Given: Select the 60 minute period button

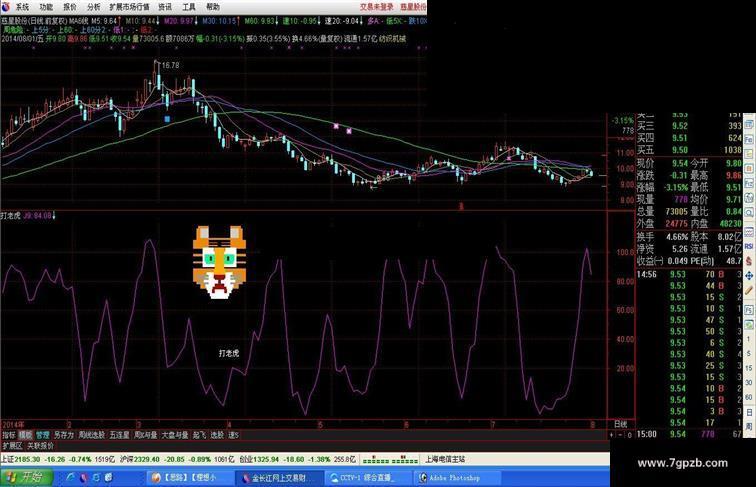Looking at the screenshot, I should click(749, 397).
